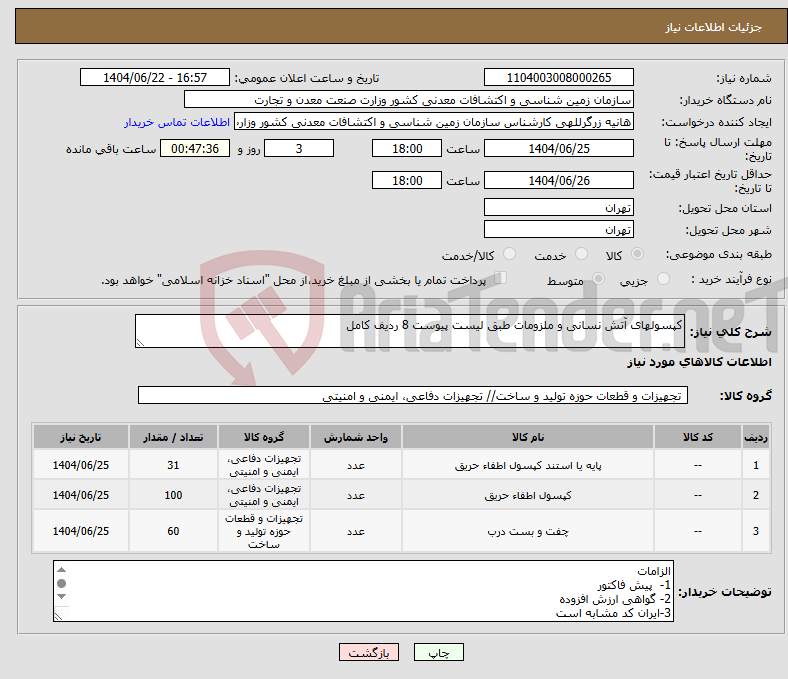Click the شماره نیاز number field

(x=559, y=77)
